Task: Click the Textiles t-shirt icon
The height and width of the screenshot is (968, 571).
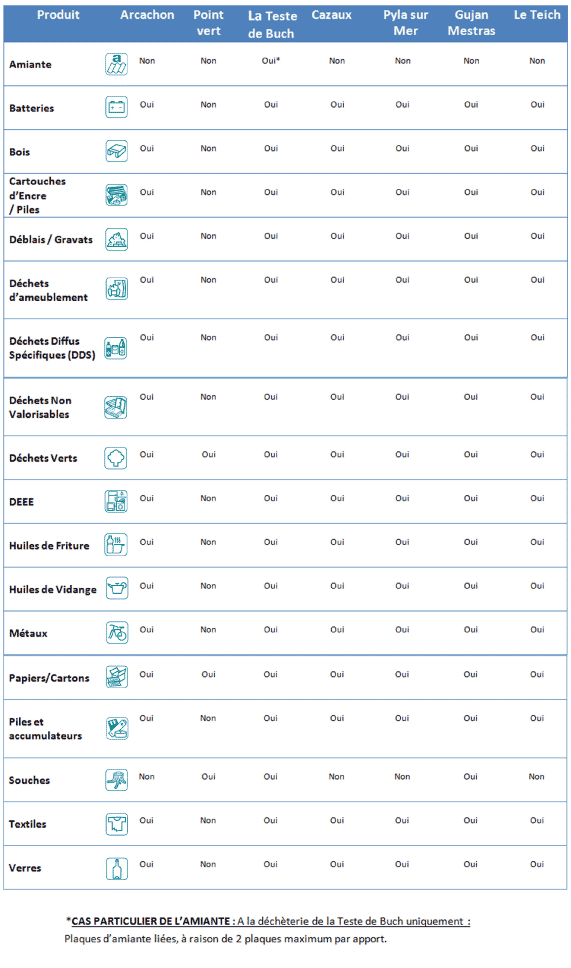Action: tap(116, 824)
